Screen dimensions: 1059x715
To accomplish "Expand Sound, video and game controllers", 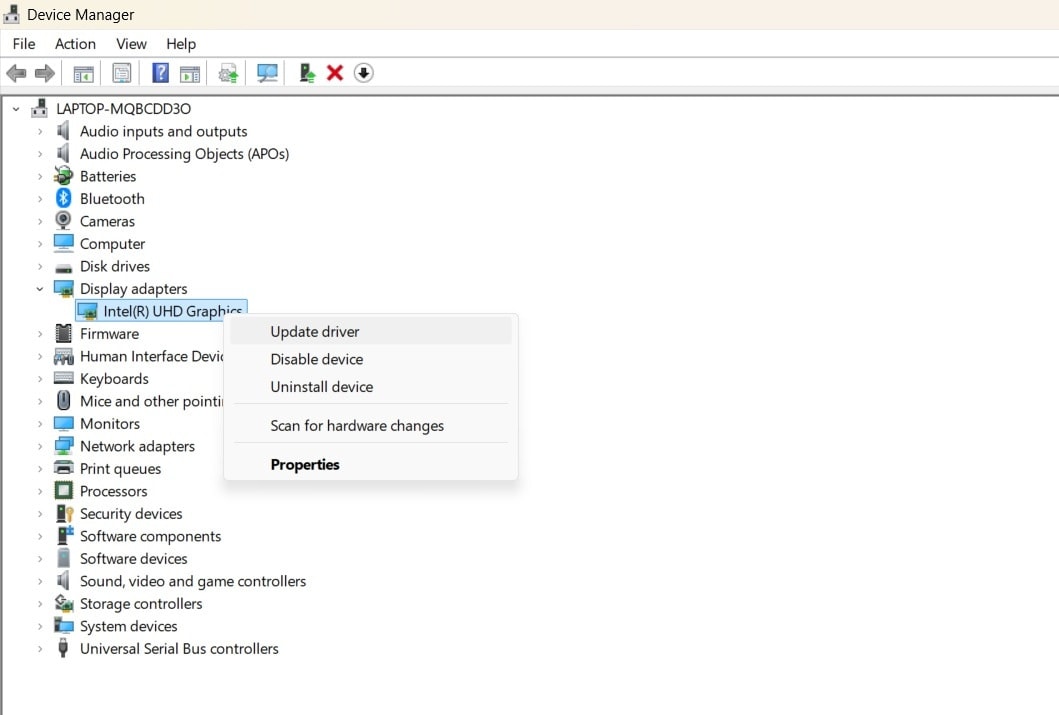I will click(40, 581).
